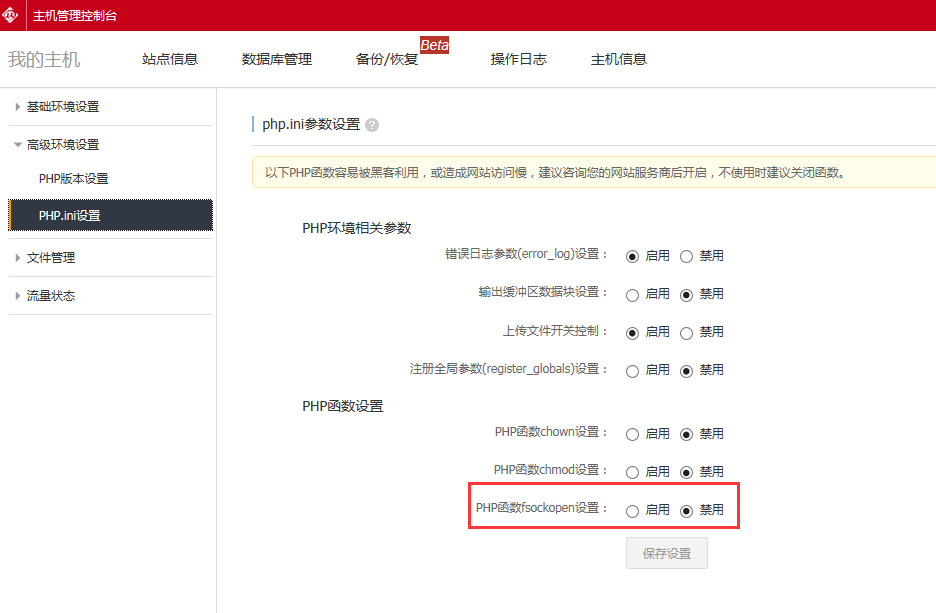Viewport: 936px width, 613px height.
Task: Select PHP.ini设置 in the sidebar
Action: 70,216
